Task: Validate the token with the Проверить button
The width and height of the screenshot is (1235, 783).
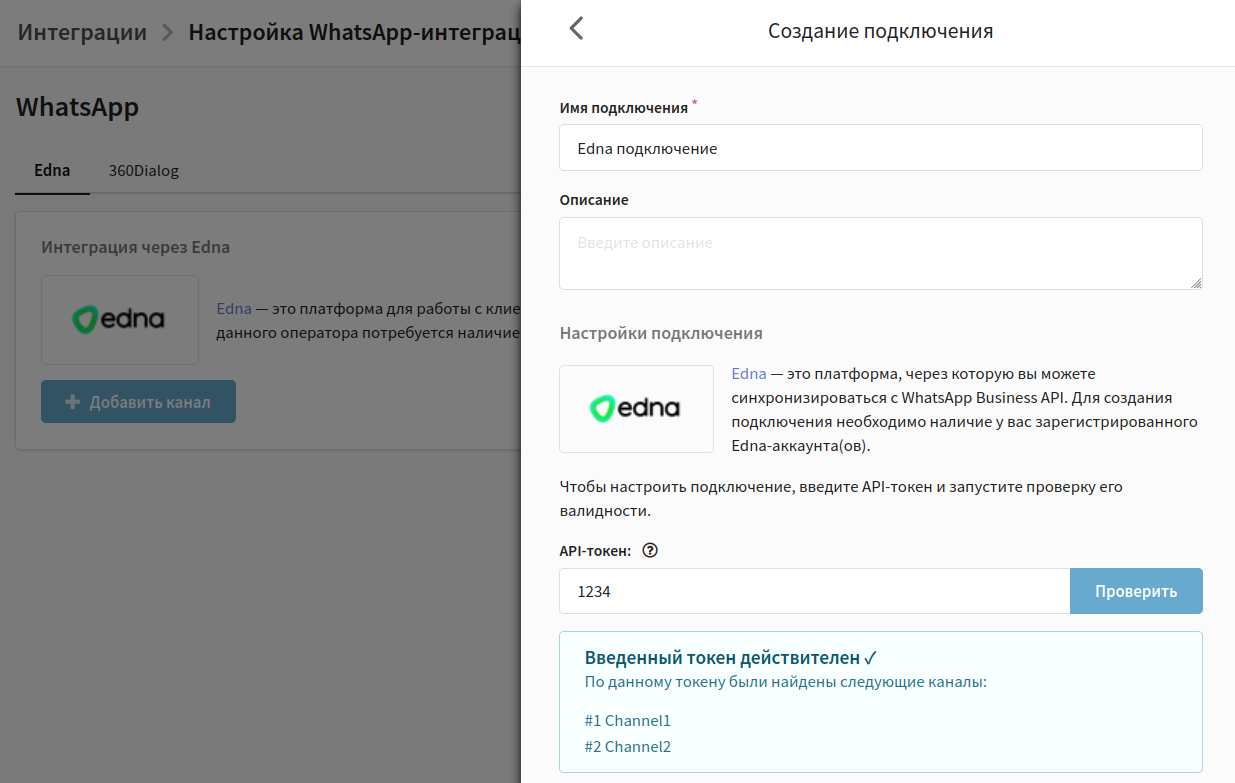Action: [x=1136, y=591]
